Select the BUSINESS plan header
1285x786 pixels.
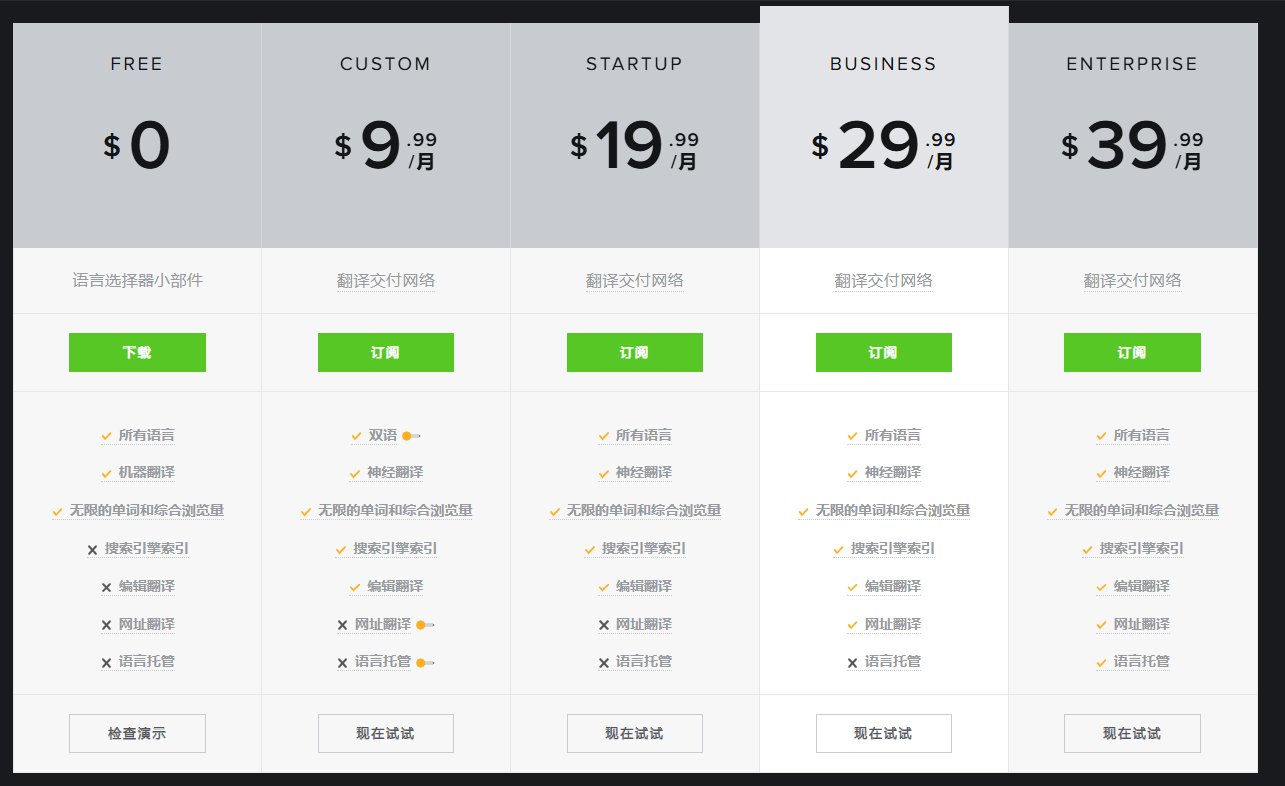[884, 63]
